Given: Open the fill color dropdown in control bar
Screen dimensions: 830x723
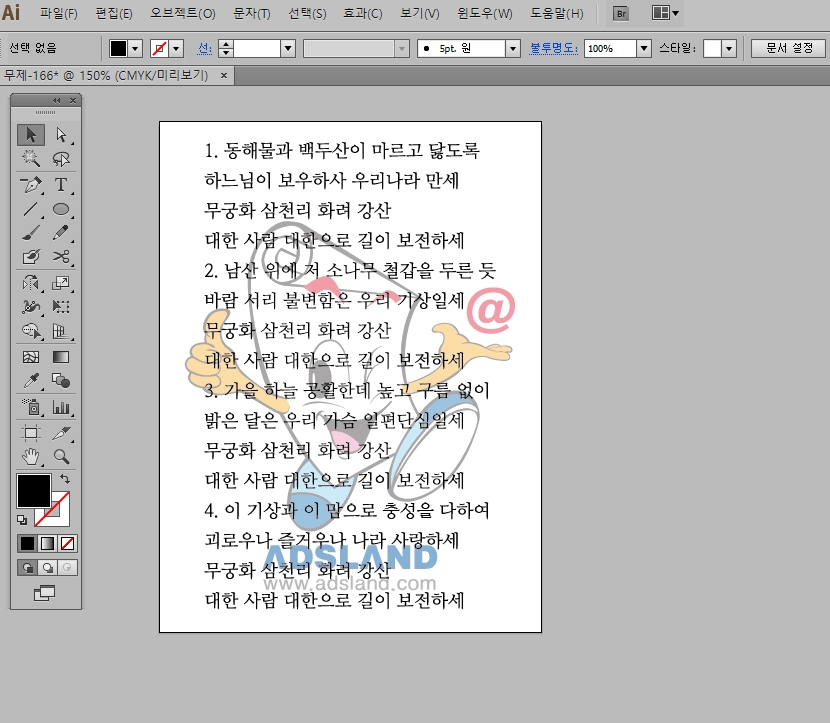Looking at the screenshot, I should [136, 49].
